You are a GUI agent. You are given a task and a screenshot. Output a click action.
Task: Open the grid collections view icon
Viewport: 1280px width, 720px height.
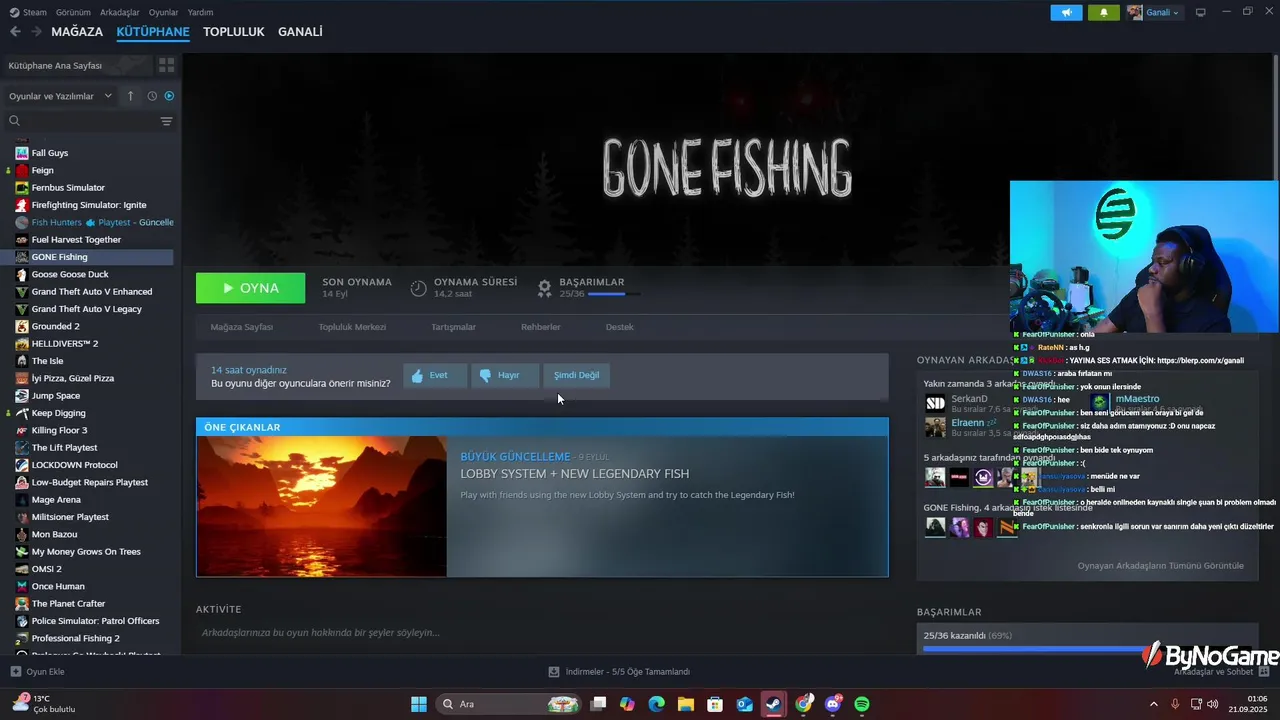click(166, 65)
